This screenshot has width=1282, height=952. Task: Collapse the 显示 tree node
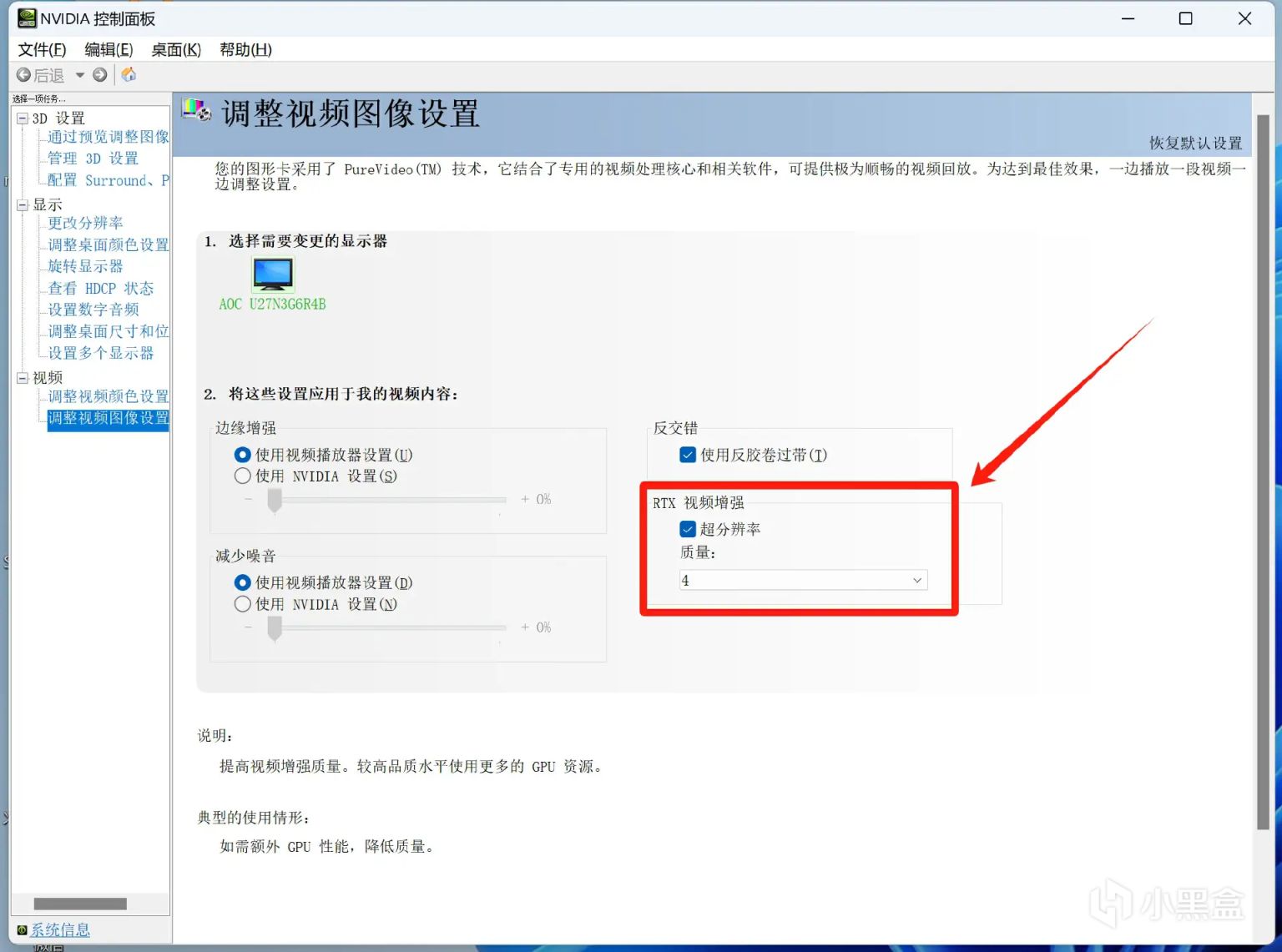click(23, 205)
